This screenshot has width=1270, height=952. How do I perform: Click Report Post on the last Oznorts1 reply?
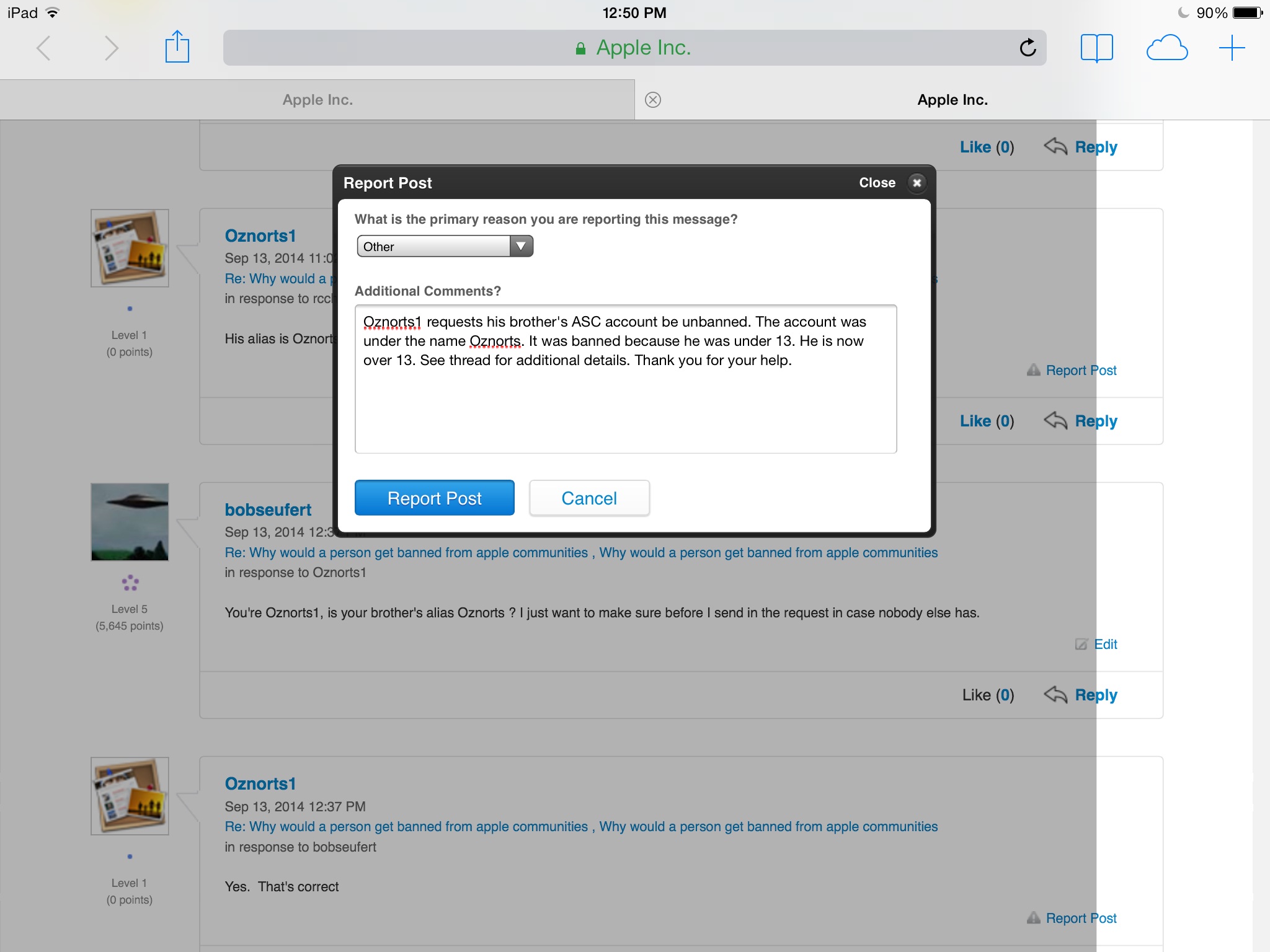click(1080, 918)
